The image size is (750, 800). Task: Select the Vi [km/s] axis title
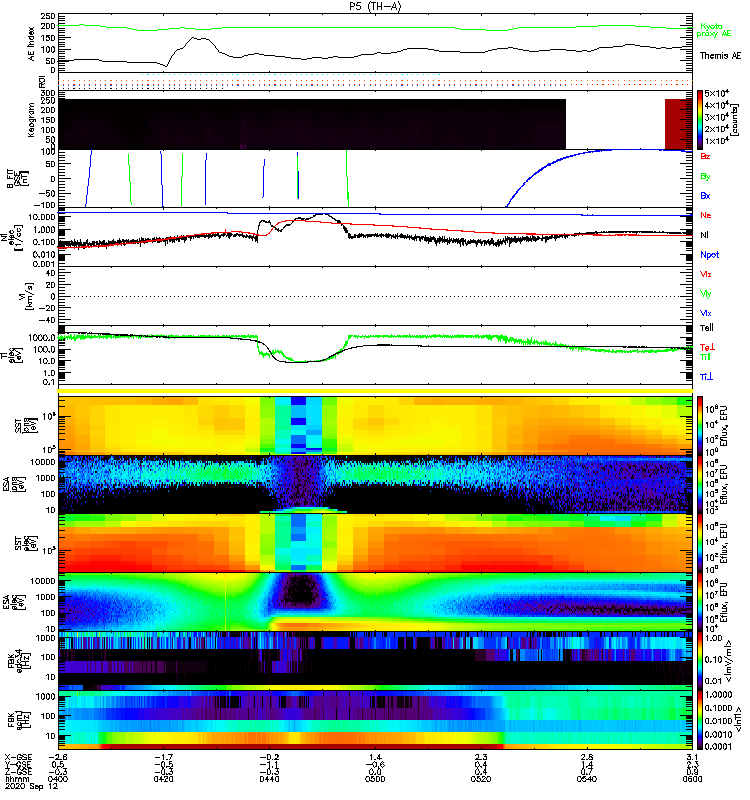pyautogui.click(x=26, y=296)
